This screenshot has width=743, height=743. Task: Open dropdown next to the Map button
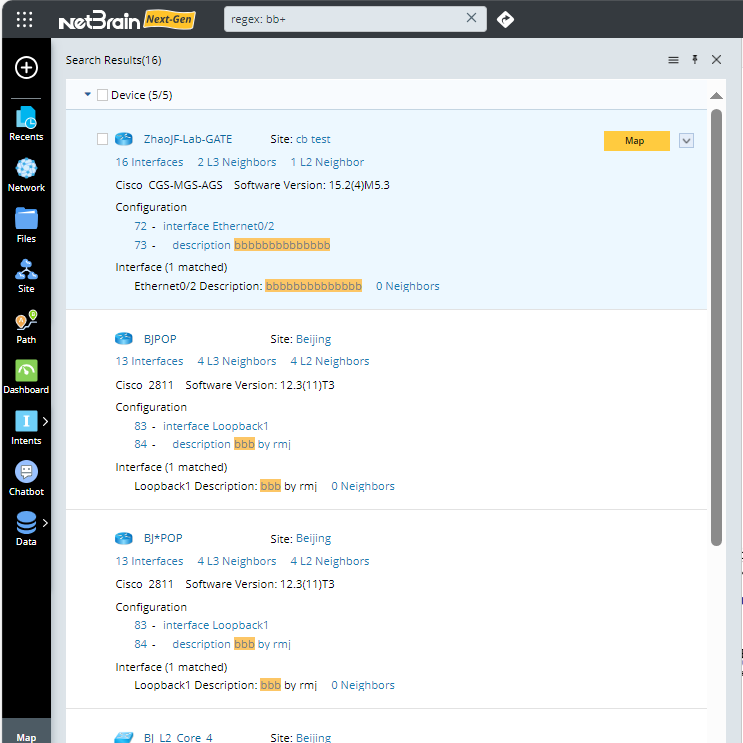click(x=686, y=141)
